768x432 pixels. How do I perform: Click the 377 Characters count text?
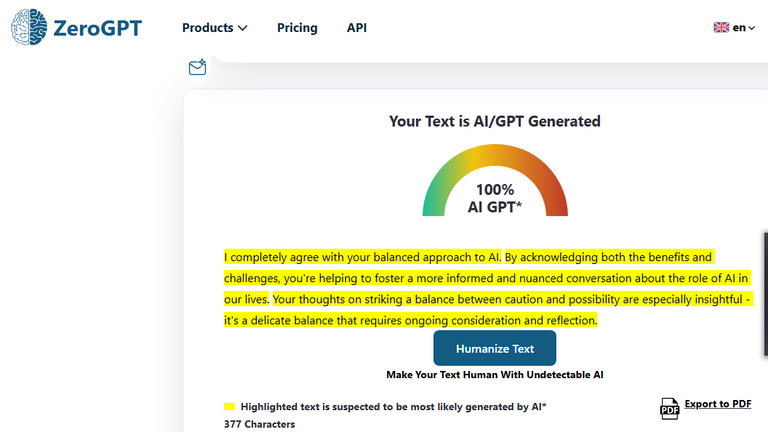point(260,424)
